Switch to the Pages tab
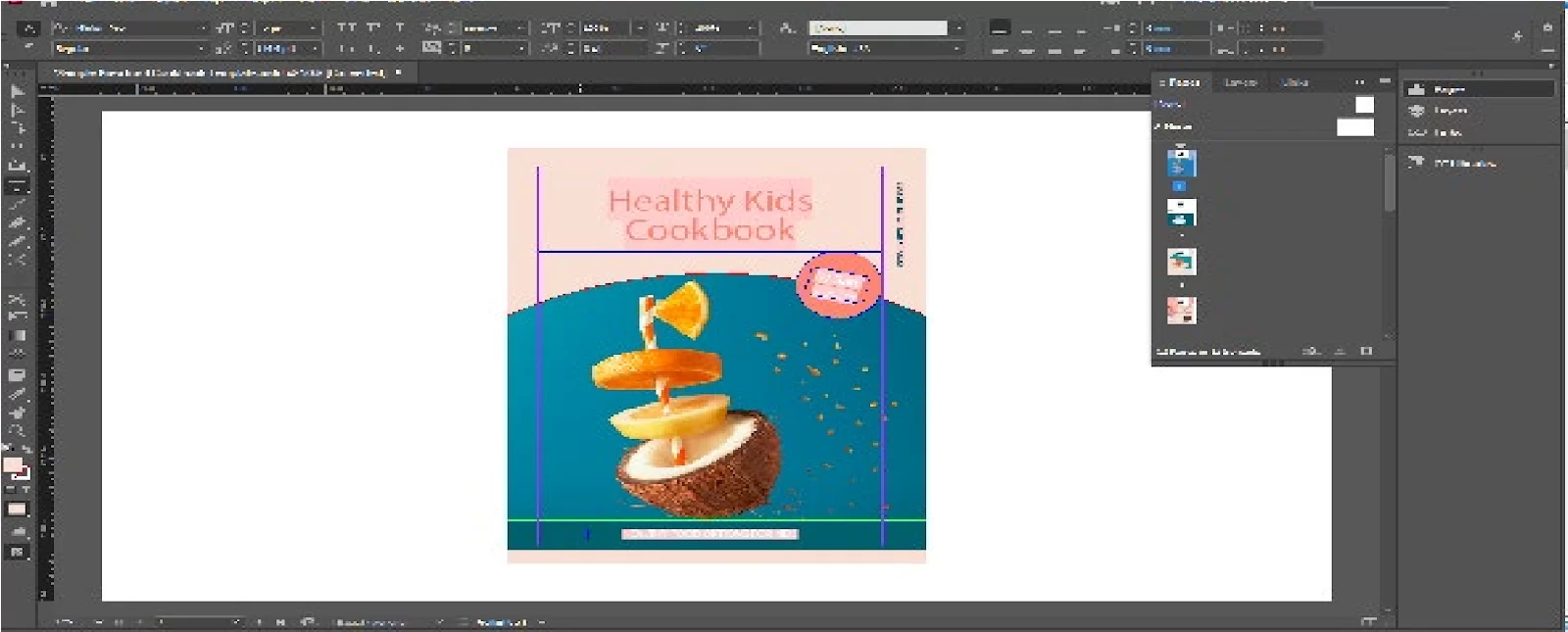This screenshot has width=1568, height=632. [x=1183, y=82]
